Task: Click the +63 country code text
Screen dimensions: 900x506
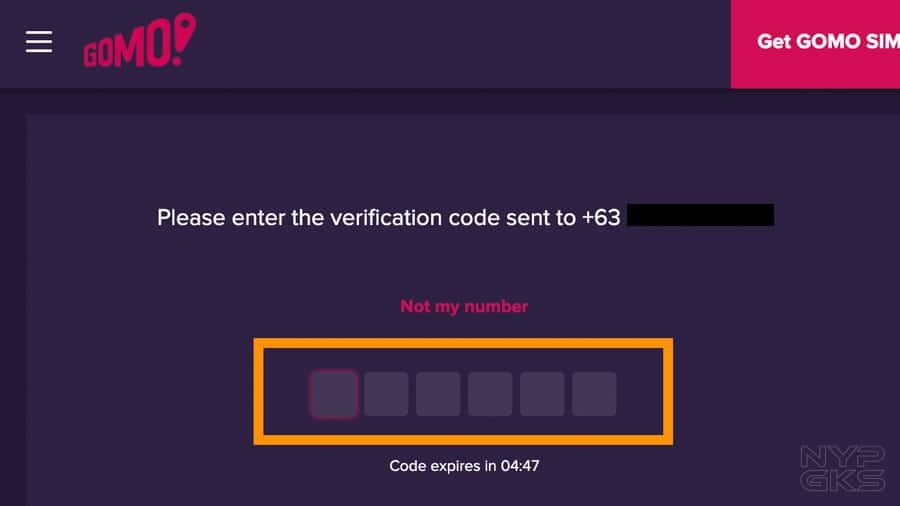Action: pos(601,218)
